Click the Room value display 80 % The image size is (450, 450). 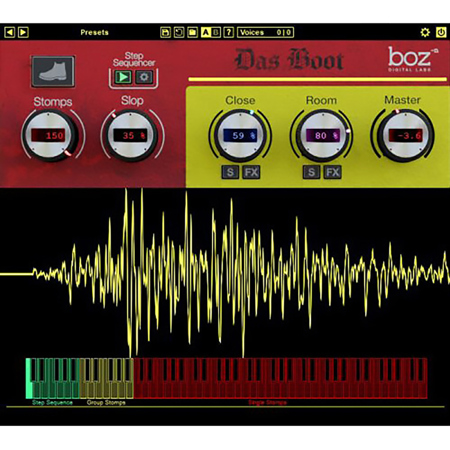pyautogui.click(x=323, y=136)
